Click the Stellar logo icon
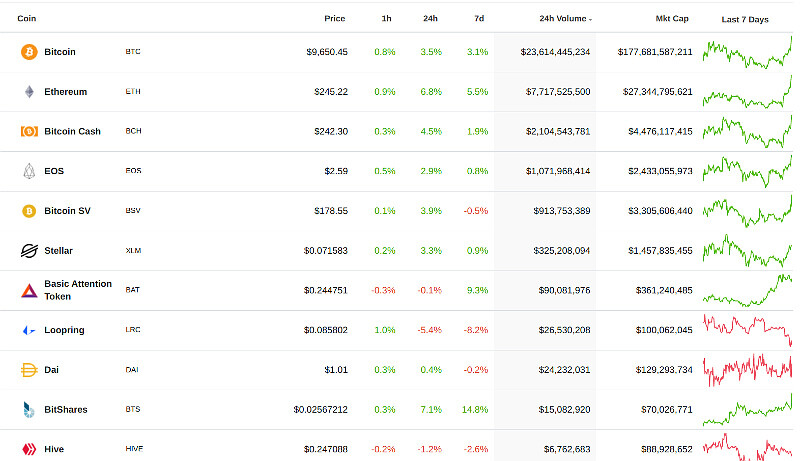The height and width of the screenshot is (461, 800). pyautogui.click(x=29, y=250)
